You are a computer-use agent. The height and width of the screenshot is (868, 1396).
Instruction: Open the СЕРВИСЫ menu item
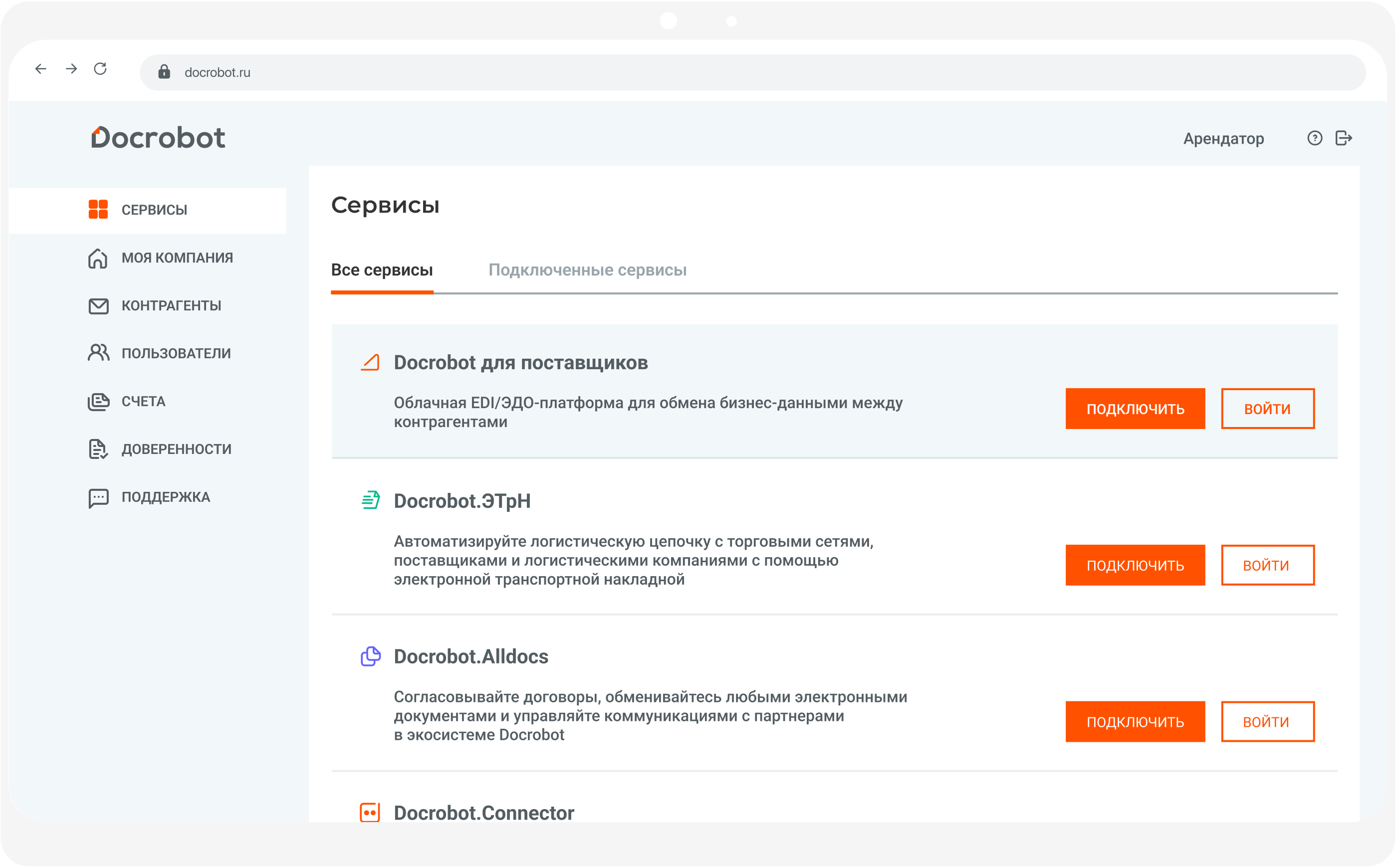pyautogui.click(x=148, y=210)
